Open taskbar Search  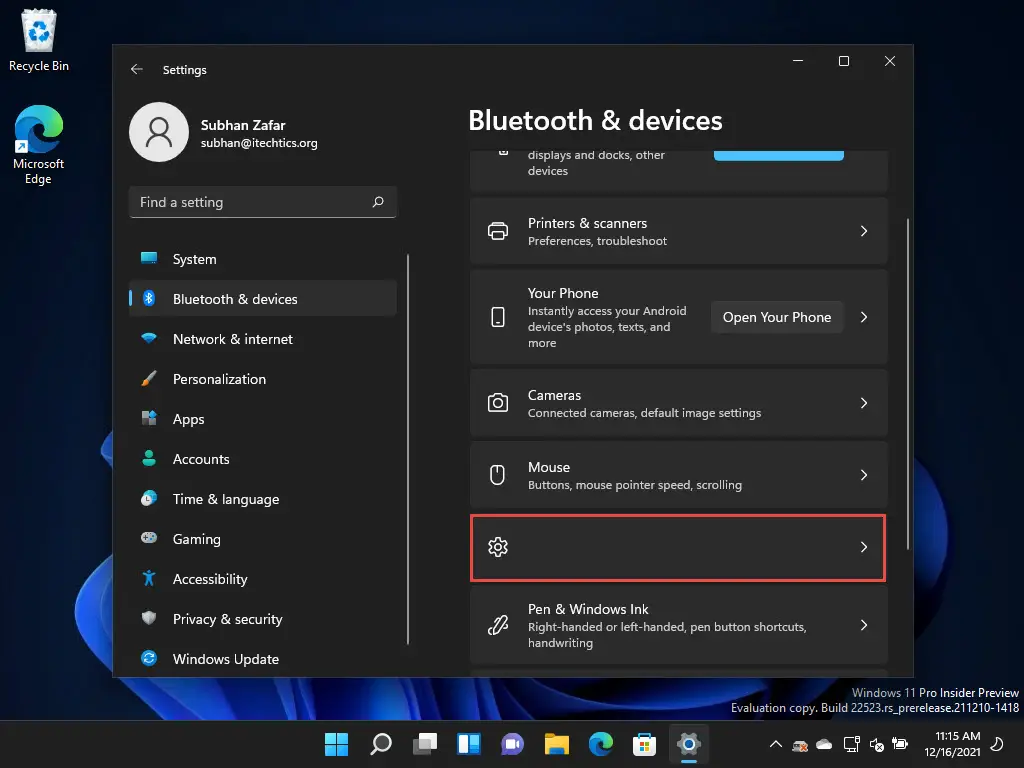tap(381, 744)
